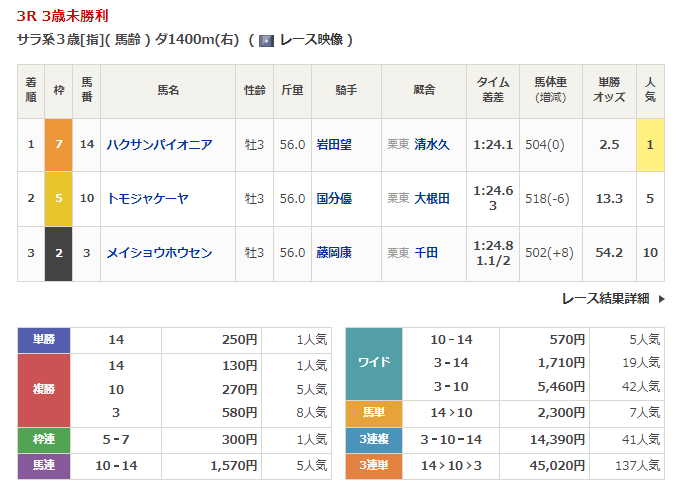This screenshot has width=681, height=487.
Task: Click the race video camera icon
Action: [266, 40]
